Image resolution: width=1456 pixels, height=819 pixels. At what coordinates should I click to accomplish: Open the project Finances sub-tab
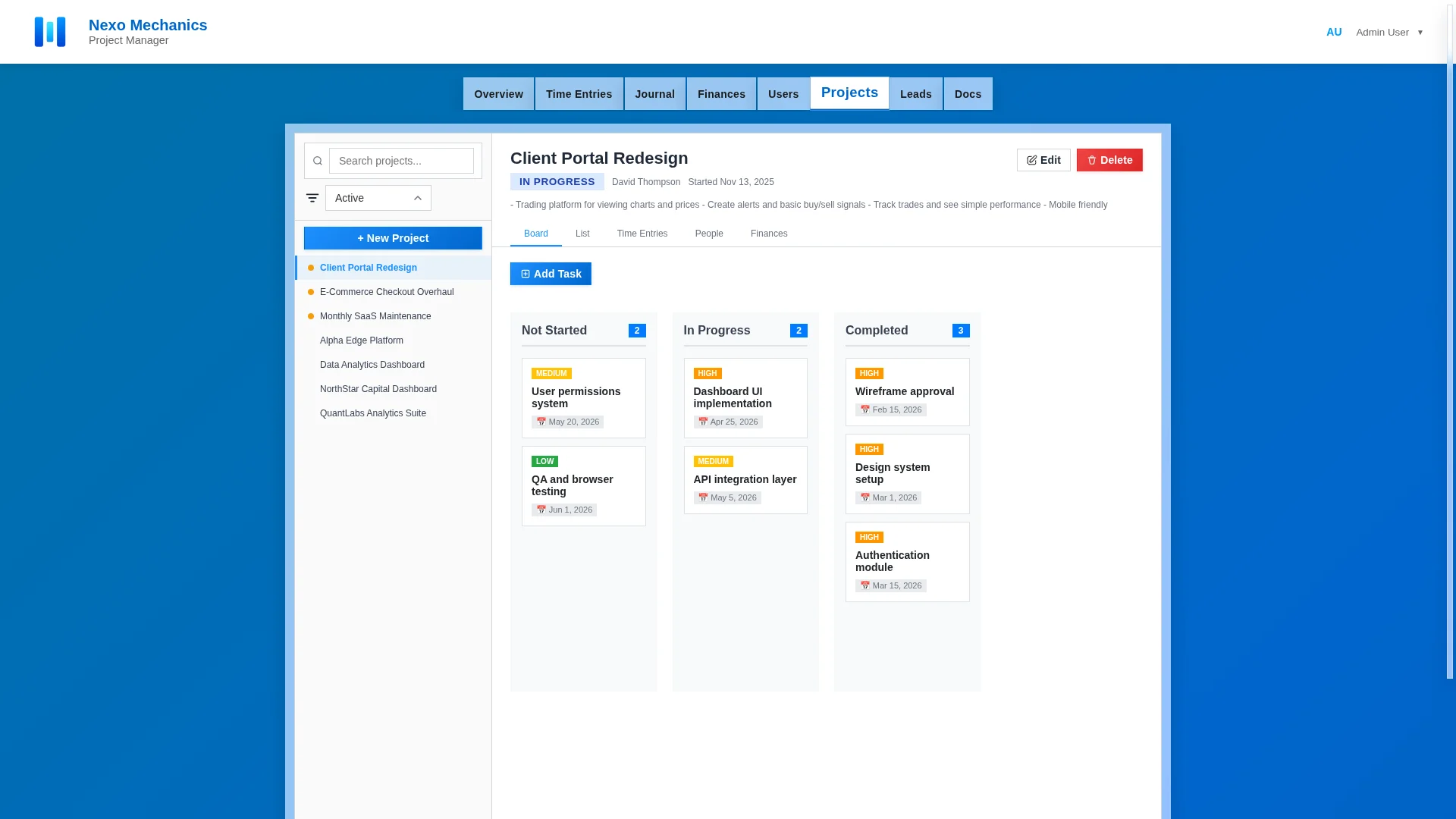(x=769, y=234)
